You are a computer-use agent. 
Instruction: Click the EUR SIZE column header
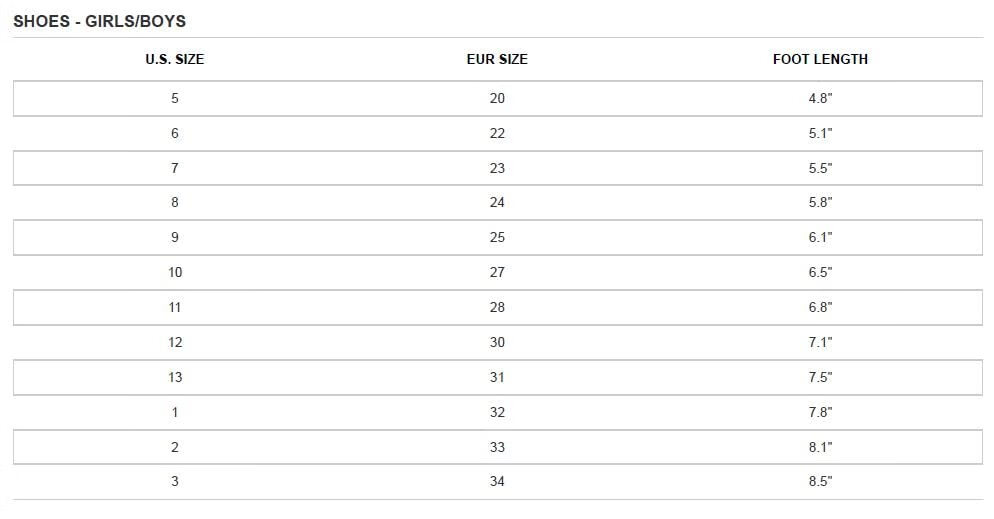pos(497,59)
